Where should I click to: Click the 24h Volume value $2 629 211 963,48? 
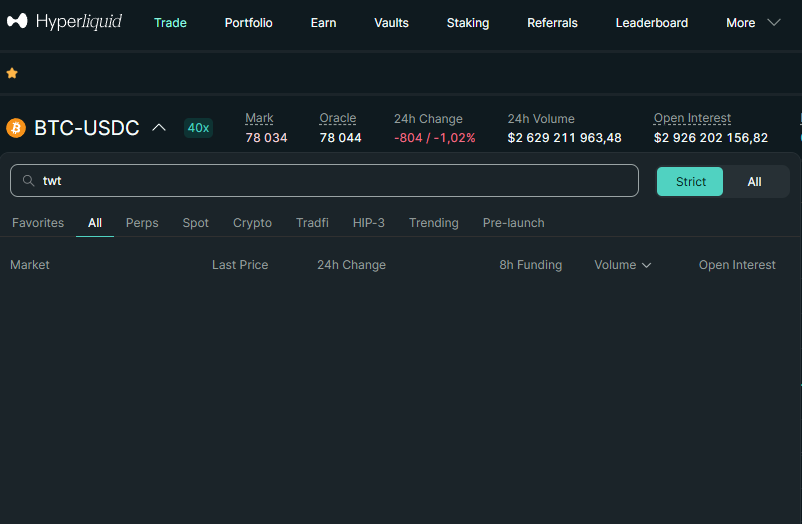coord(565,138)
